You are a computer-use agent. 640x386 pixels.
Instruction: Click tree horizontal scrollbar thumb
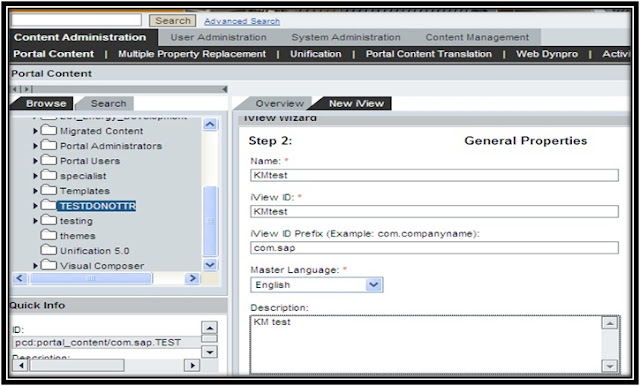(91, 278)
